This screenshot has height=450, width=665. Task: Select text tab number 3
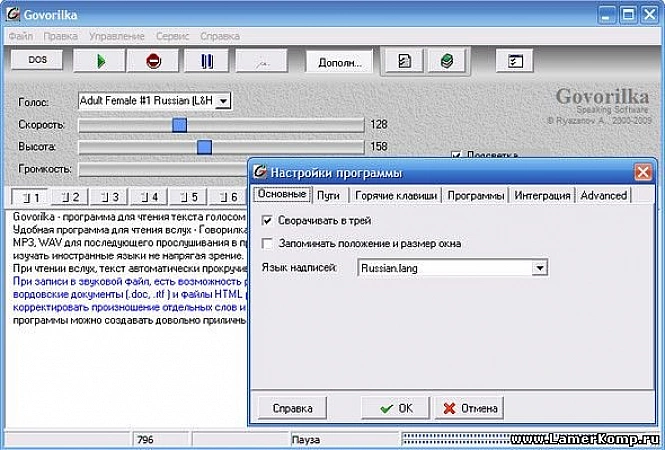tap(112, 196)
